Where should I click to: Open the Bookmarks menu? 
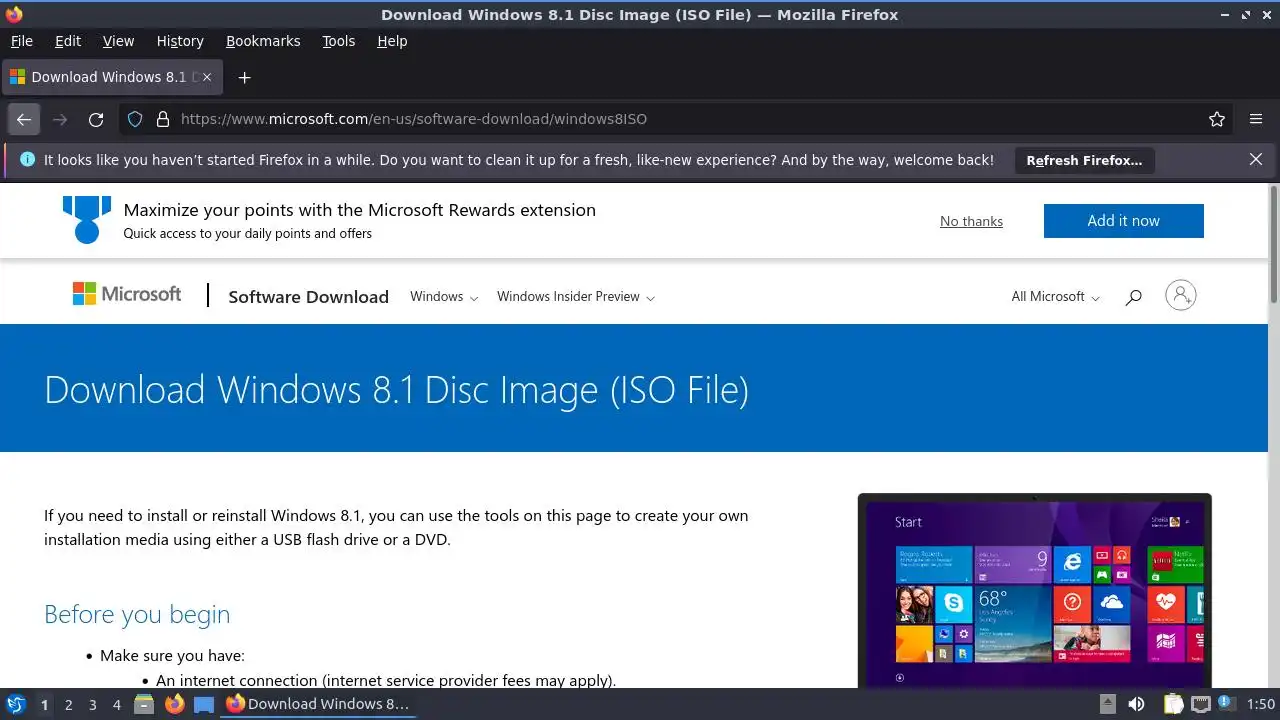(263, 41)
